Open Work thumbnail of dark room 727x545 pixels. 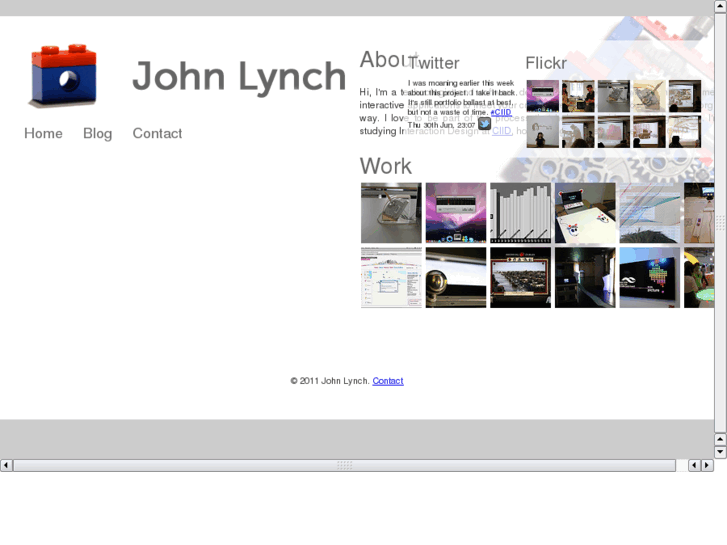coord(585,277)
